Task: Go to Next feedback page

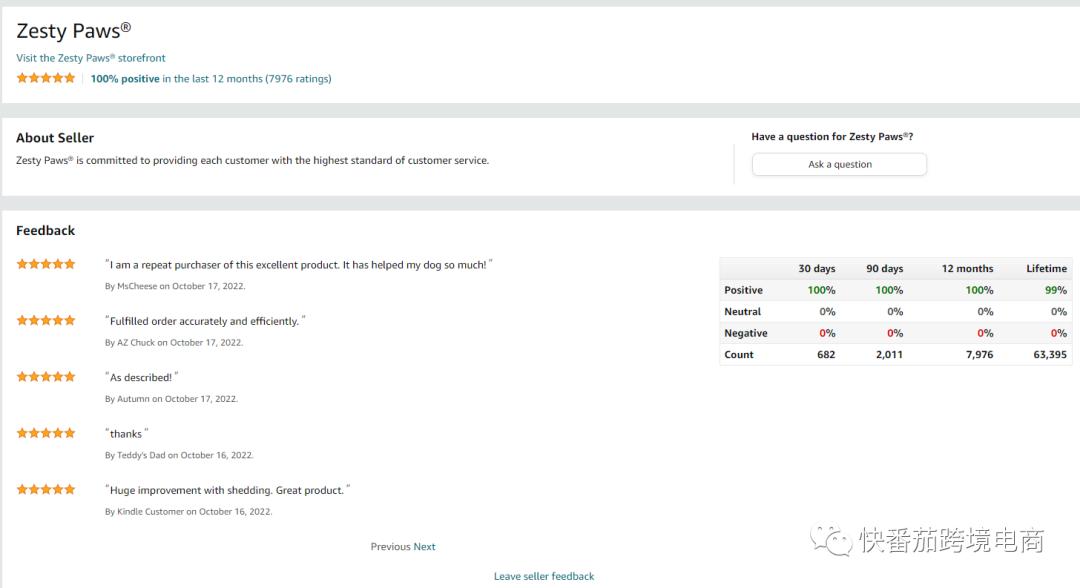Action: (424, 547)
